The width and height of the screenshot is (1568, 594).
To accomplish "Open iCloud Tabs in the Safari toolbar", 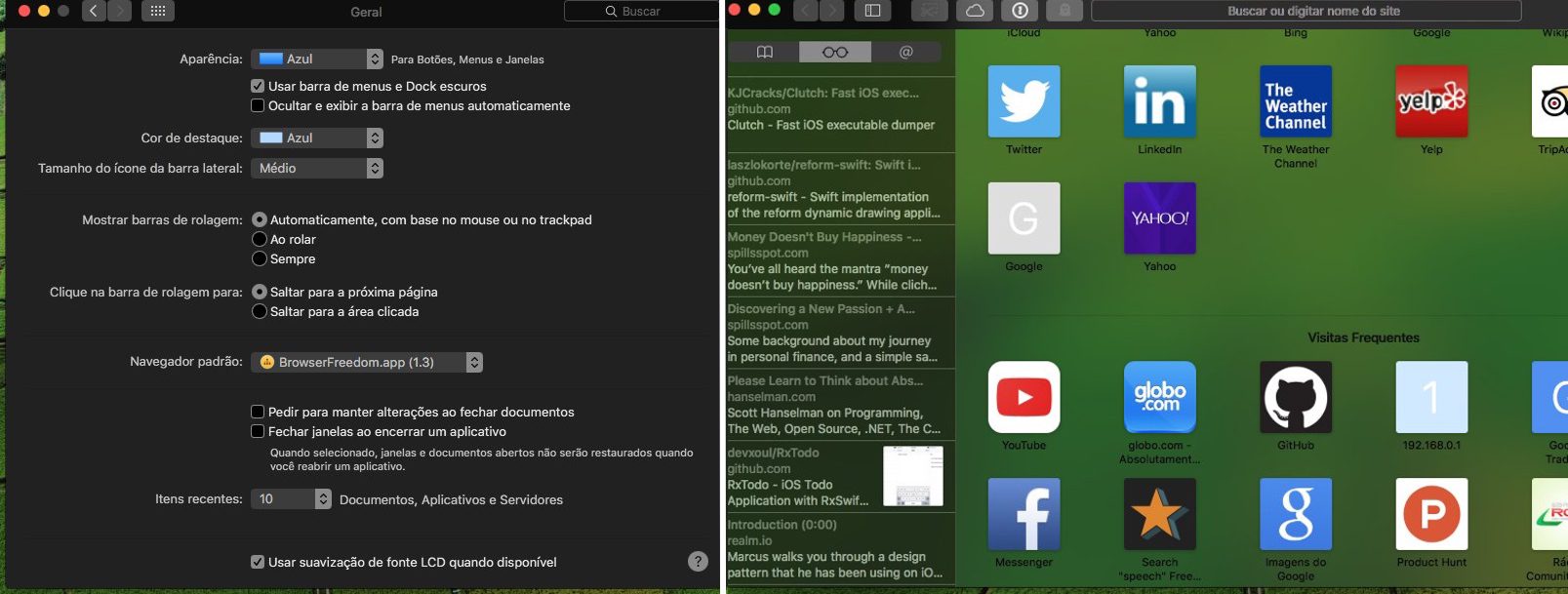I will coord(975,11).
